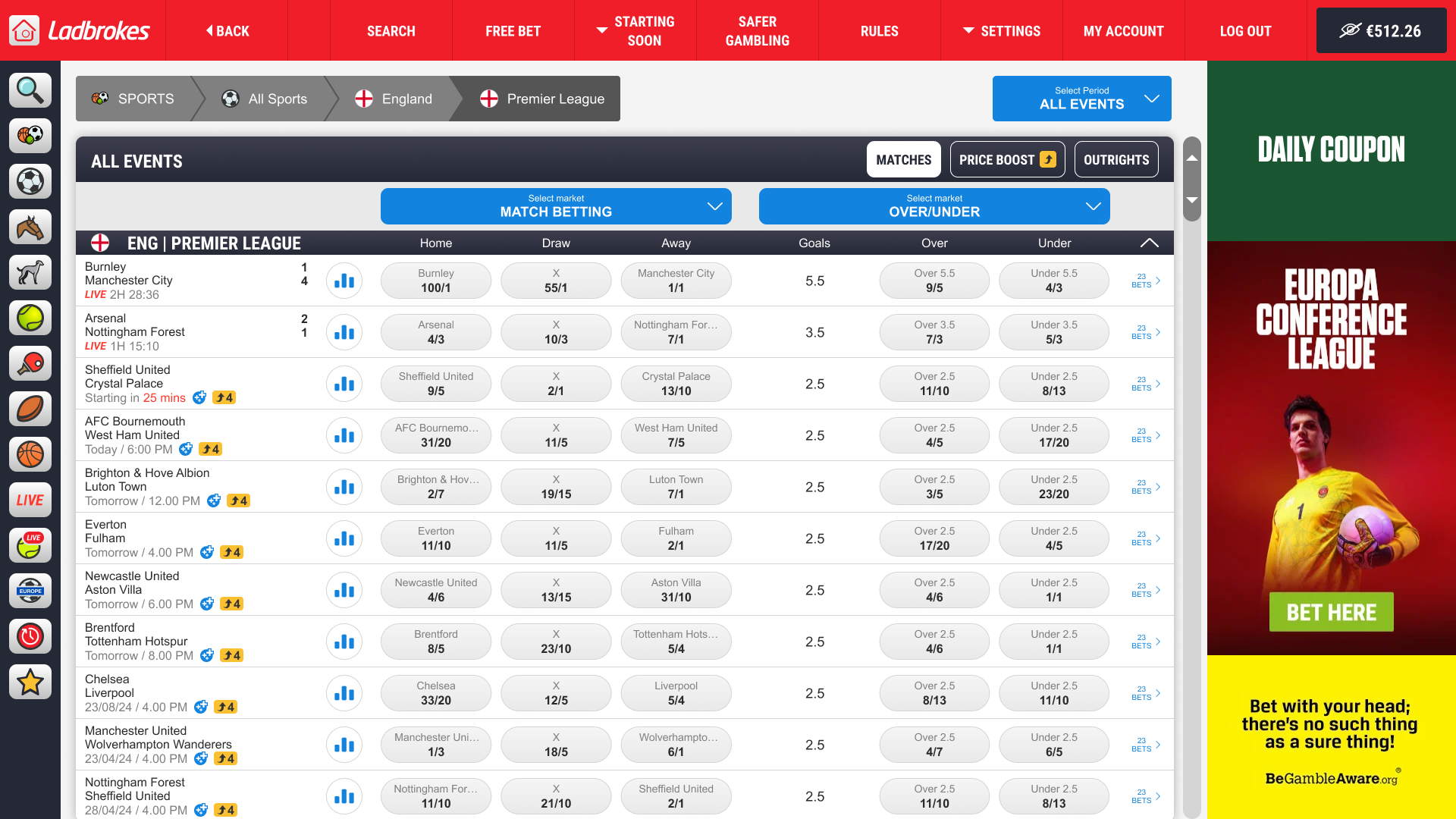The image size is (1456, 819).
Task: Click the football info icon on Bournemouth row
Action: tap(186, 449)
